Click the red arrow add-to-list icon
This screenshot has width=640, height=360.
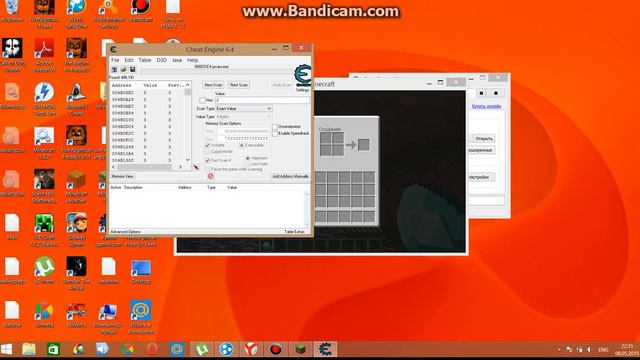pyautogui.click(x=196, y=167)
